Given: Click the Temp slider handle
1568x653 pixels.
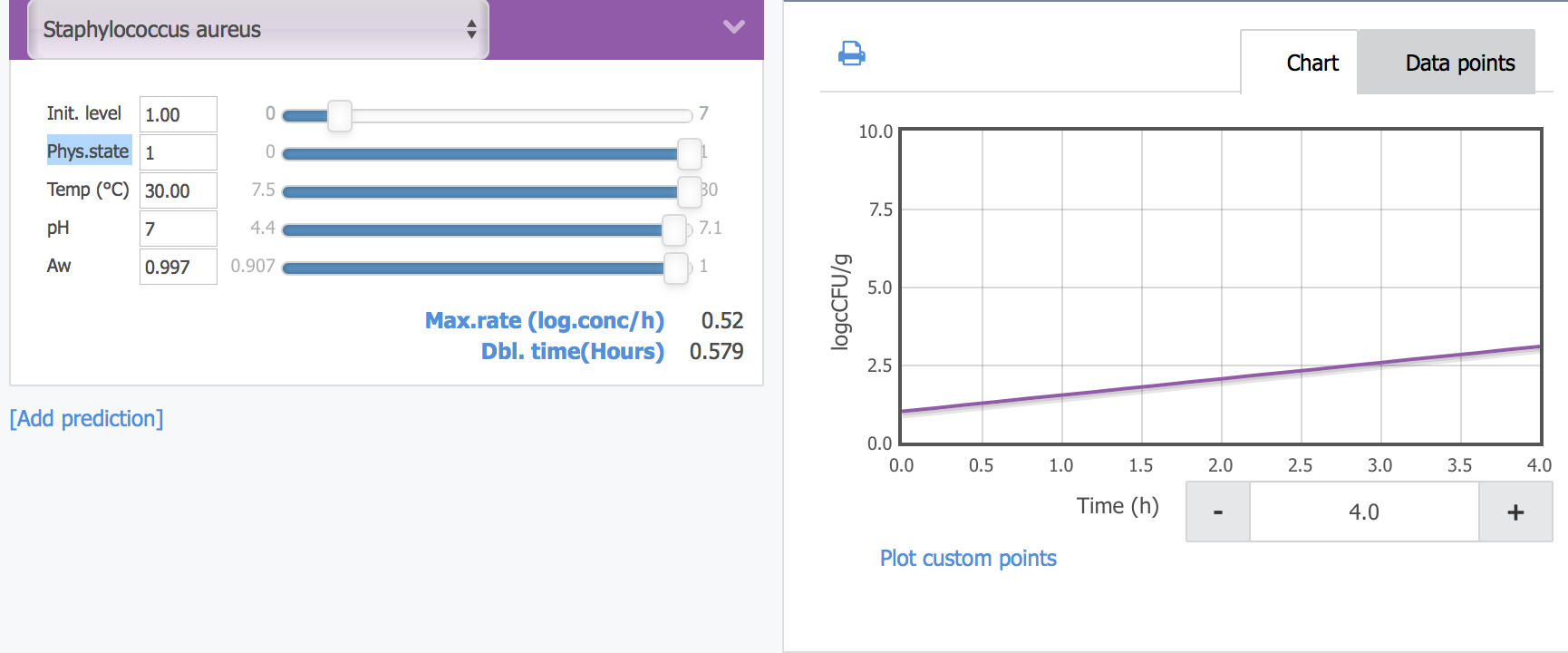Looking at the screenshot, I should pyautogui.click(x=689, y=191).
